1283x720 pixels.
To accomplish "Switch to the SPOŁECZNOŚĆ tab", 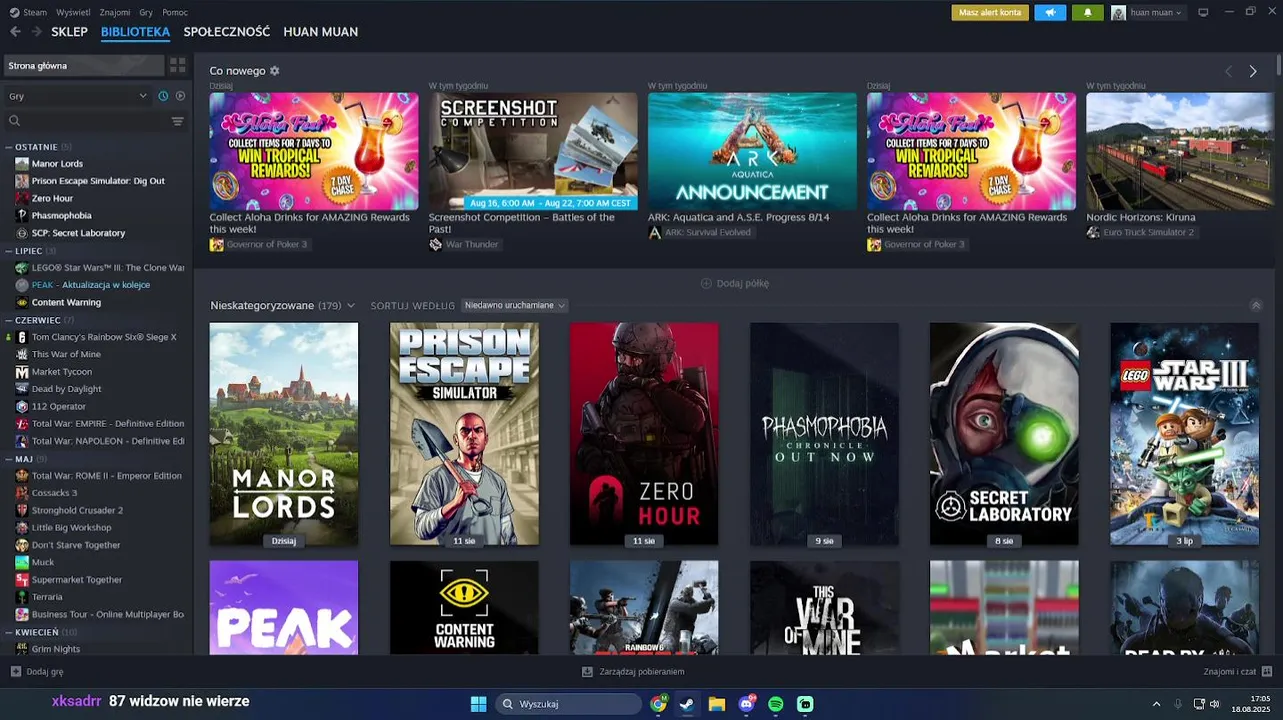I will tap(227, 32).
